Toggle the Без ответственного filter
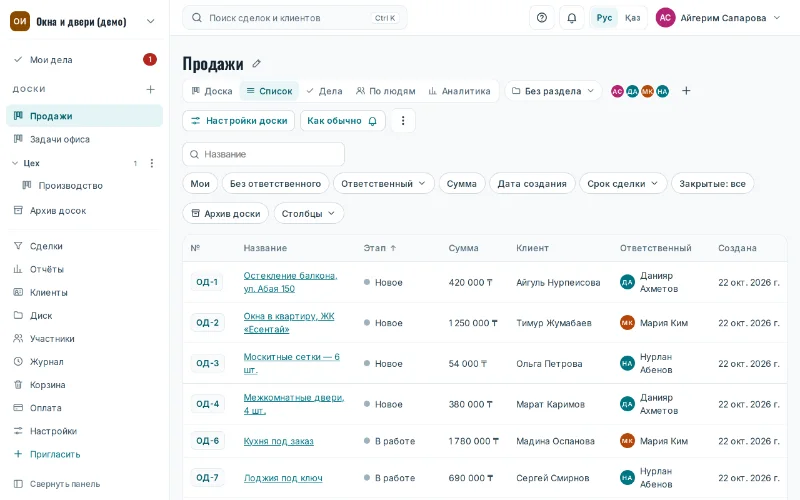The image size is (800, 500). point(276,184)
